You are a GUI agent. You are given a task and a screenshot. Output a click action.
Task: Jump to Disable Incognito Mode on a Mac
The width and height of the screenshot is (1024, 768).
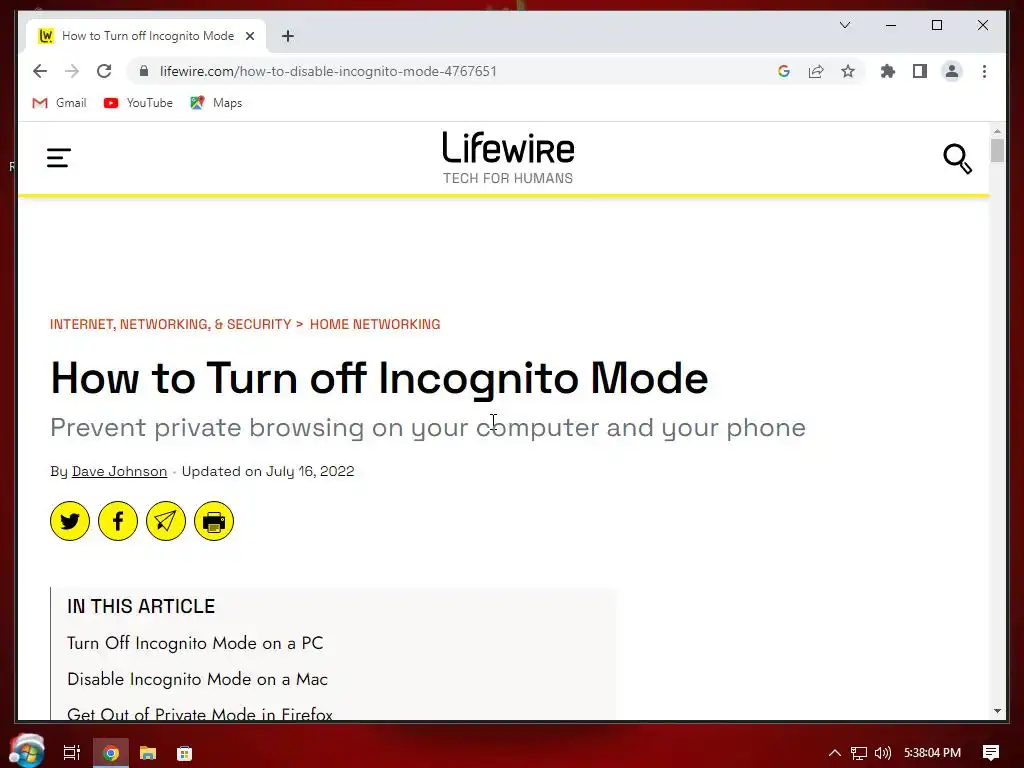click(x=197, y=679)
